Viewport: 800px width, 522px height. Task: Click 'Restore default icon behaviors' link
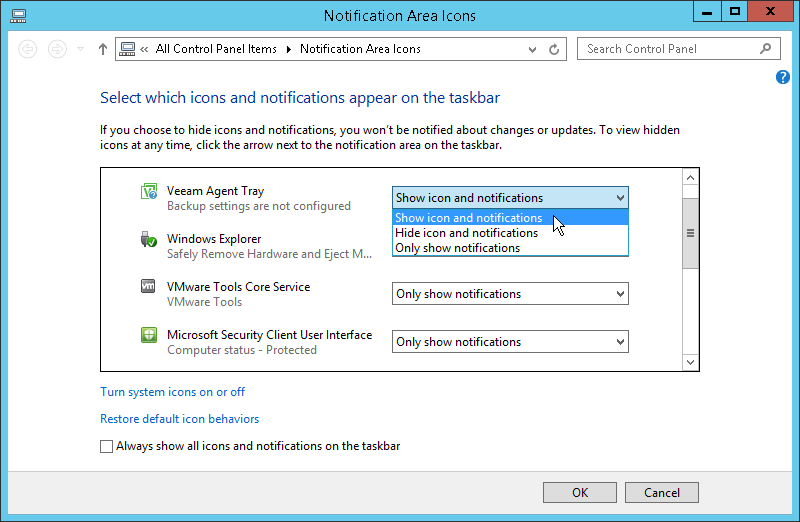[180, 419]
